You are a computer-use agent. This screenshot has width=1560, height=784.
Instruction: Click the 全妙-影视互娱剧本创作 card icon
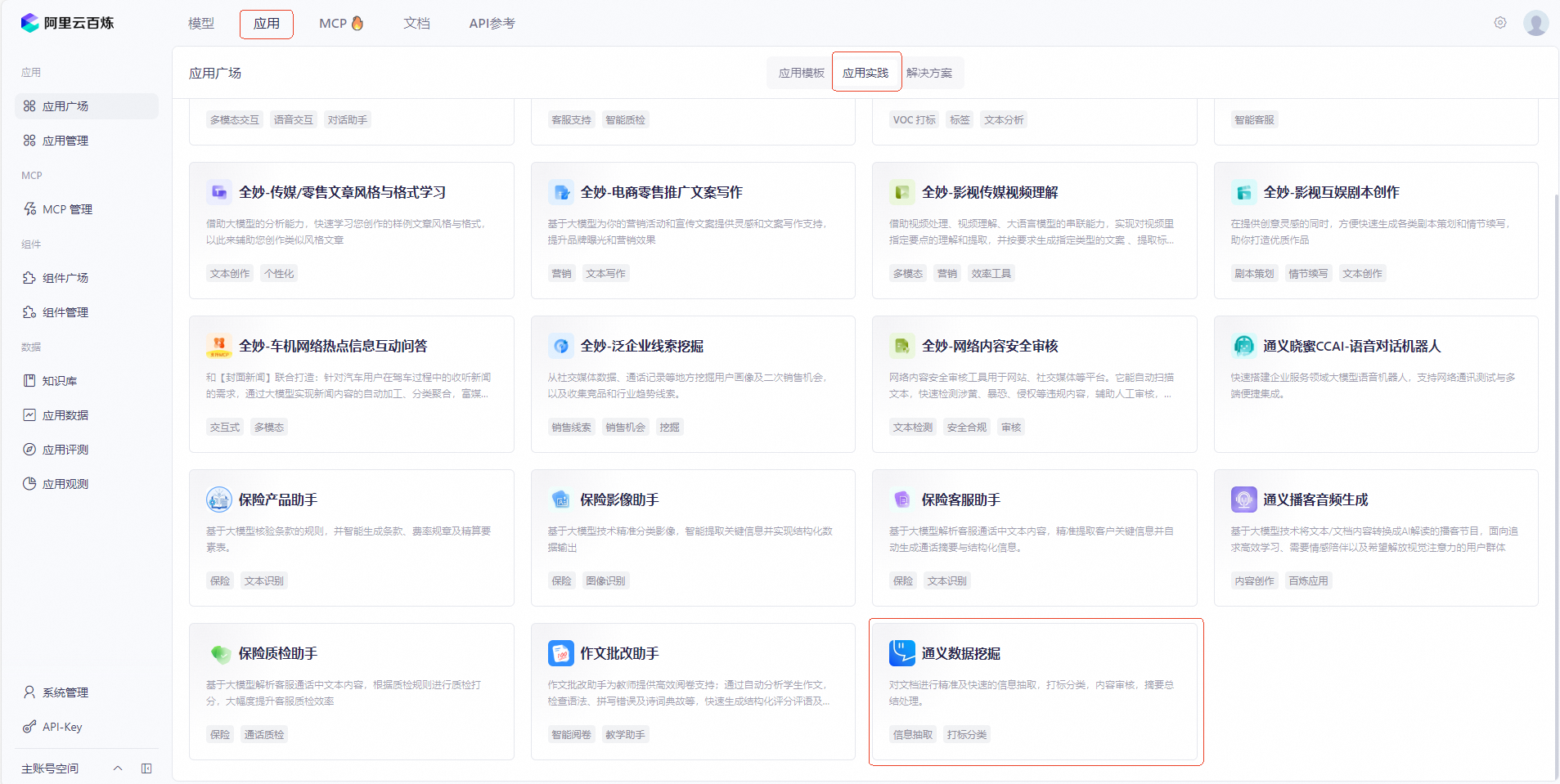point(1244,192)
